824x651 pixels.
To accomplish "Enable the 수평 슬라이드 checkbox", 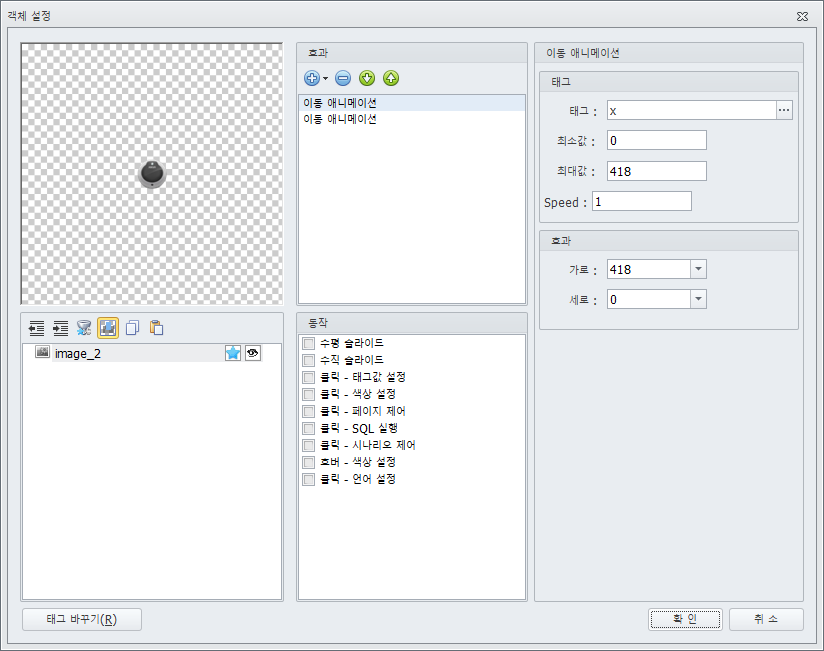I will coord(308,343).
